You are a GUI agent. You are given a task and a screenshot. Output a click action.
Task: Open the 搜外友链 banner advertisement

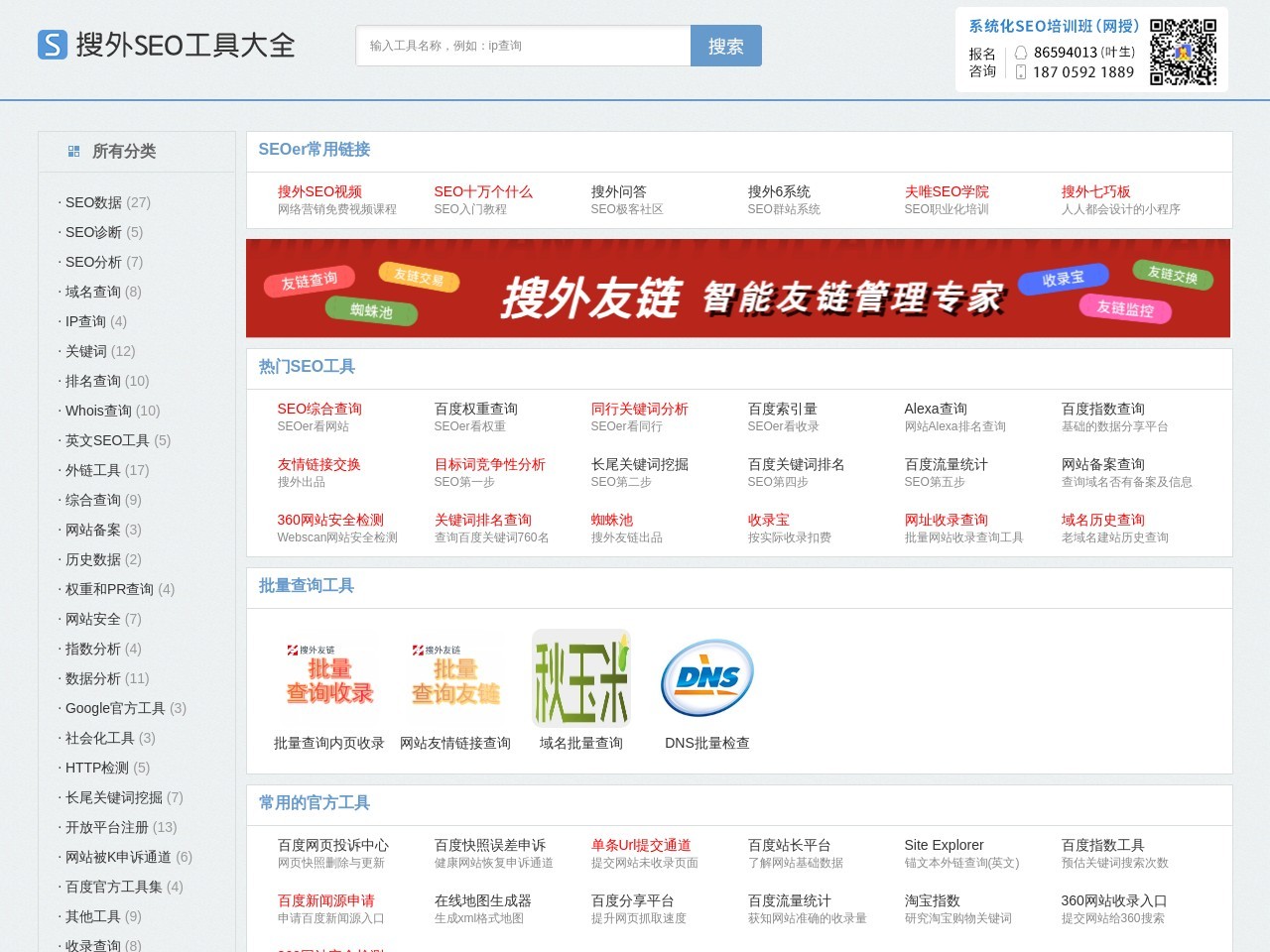[x=738, y=288]
